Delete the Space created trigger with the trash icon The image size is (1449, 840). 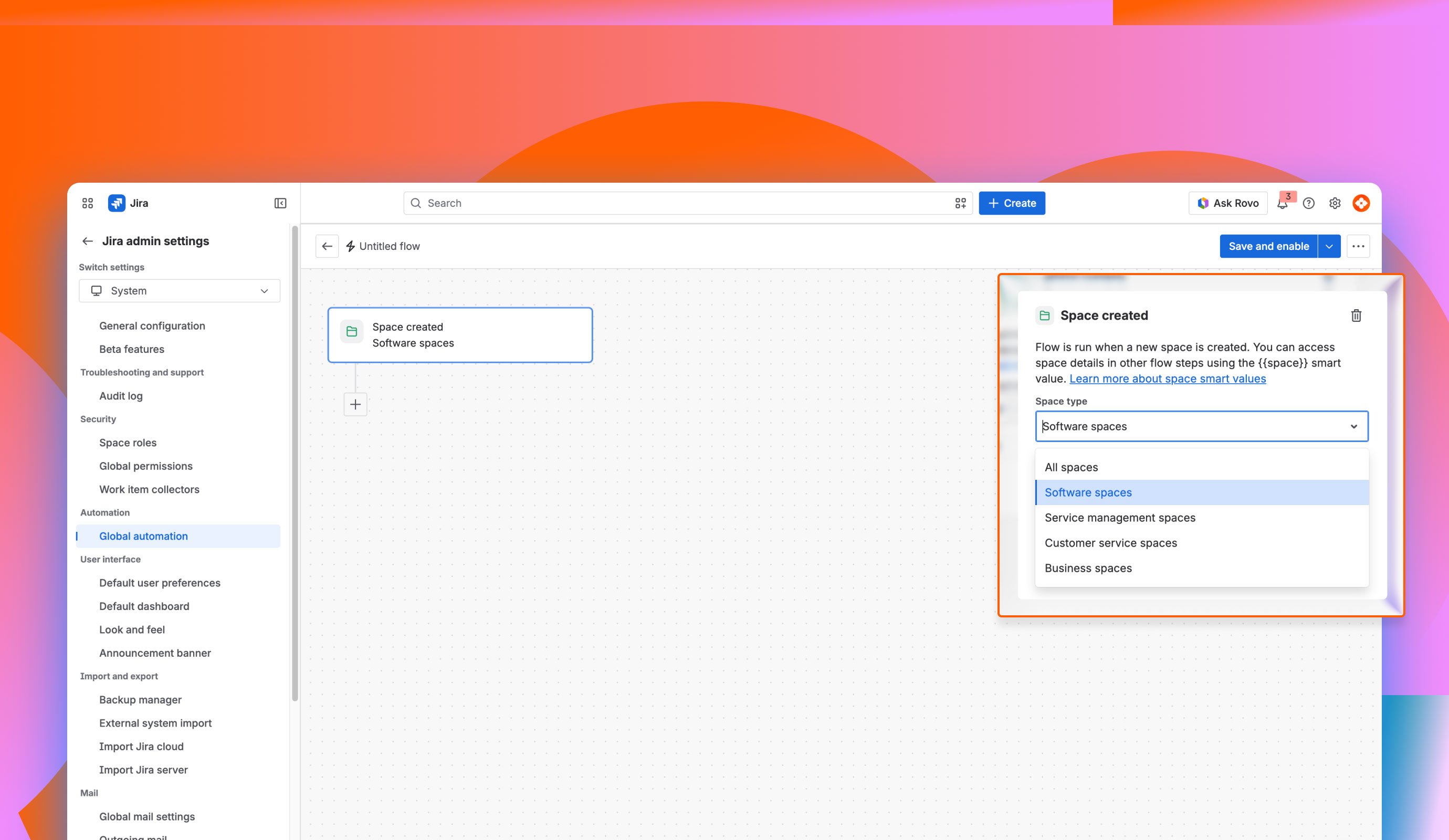[1356, 316]
